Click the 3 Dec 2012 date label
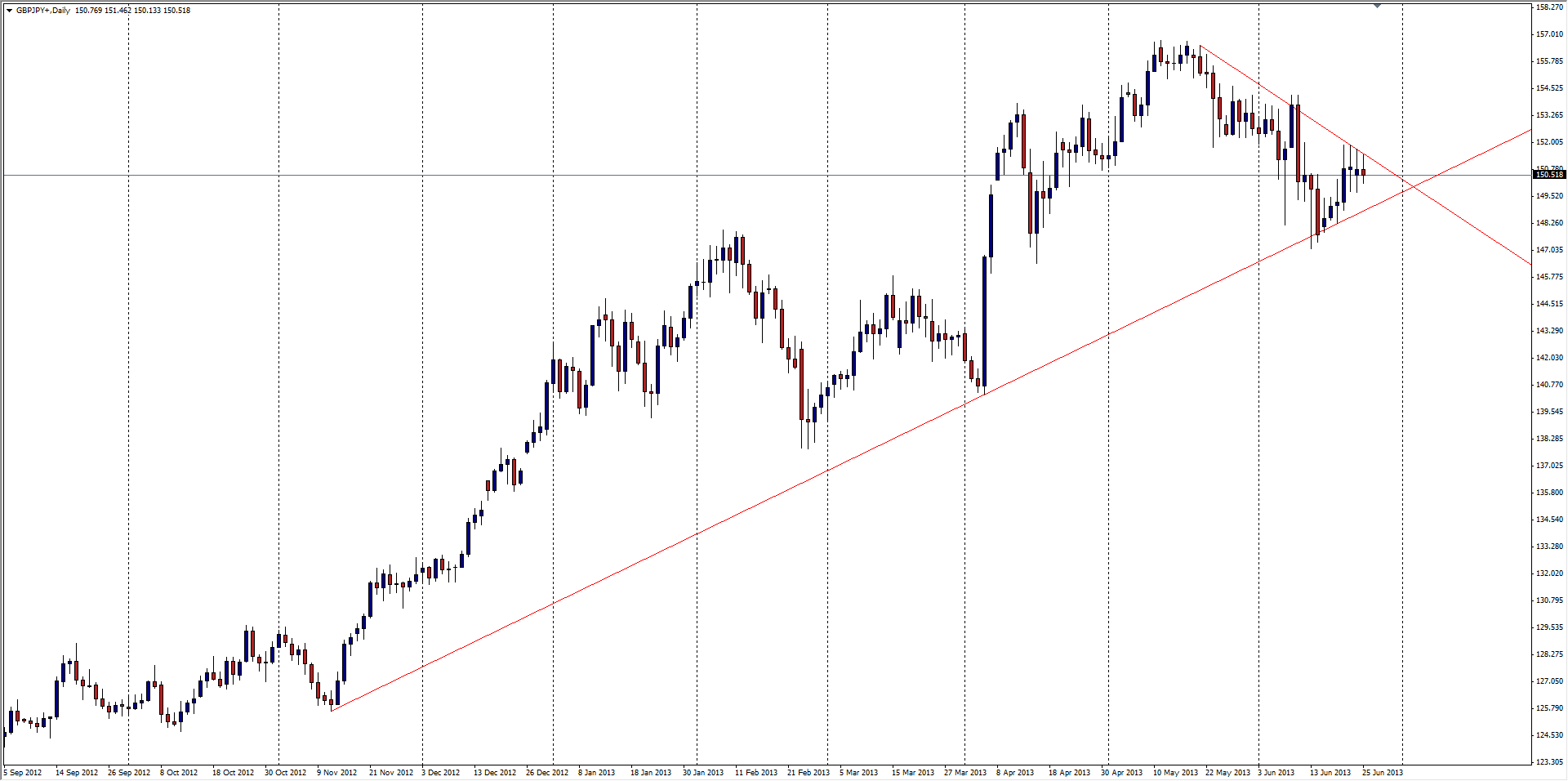Image resolution: width=1568 pixels, height=781 pixels. tap(441, 773)
